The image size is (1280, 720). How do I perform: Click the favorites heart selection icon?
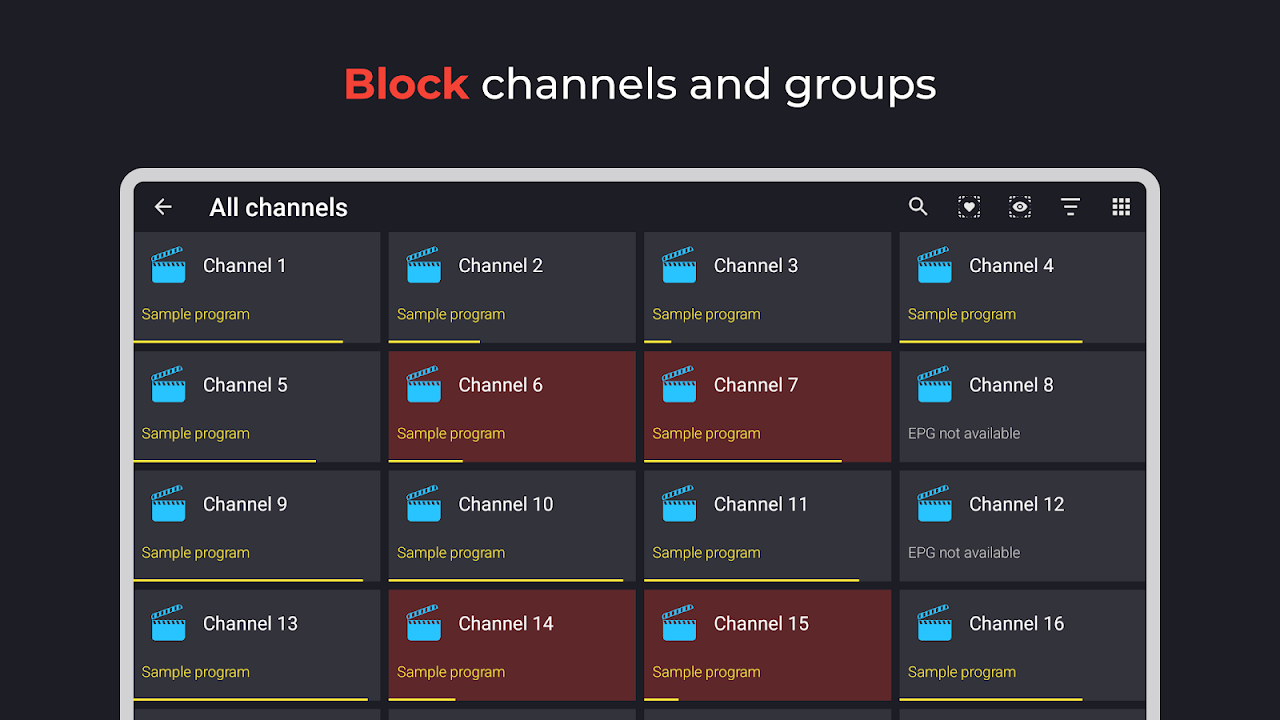(969, 207)
